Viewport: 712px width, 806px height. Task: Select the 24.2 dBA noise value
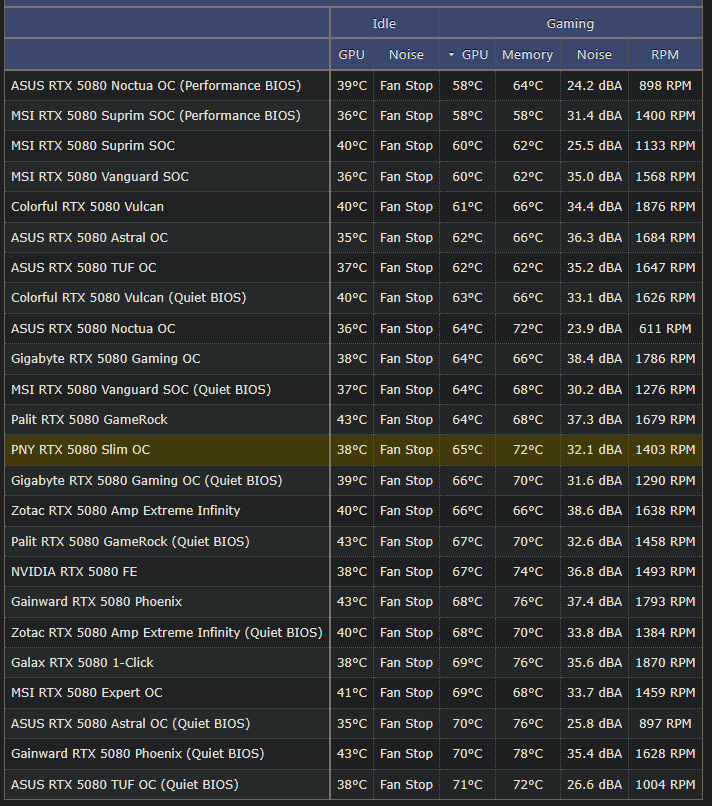[594, 85]
